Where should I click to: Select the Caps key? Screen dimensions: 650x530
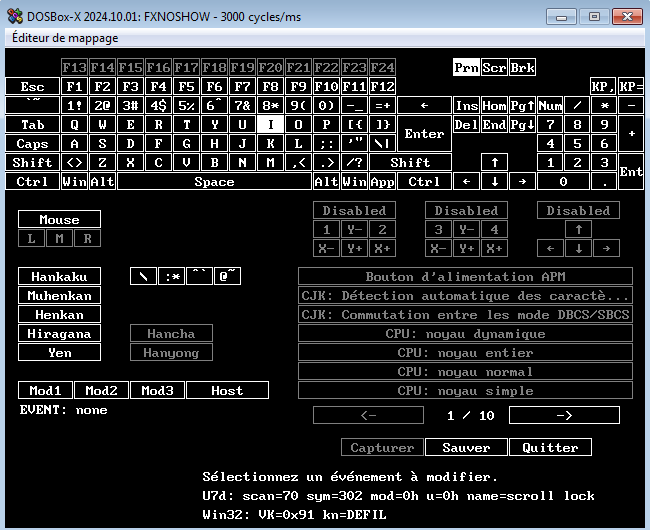tap(32, 143)
